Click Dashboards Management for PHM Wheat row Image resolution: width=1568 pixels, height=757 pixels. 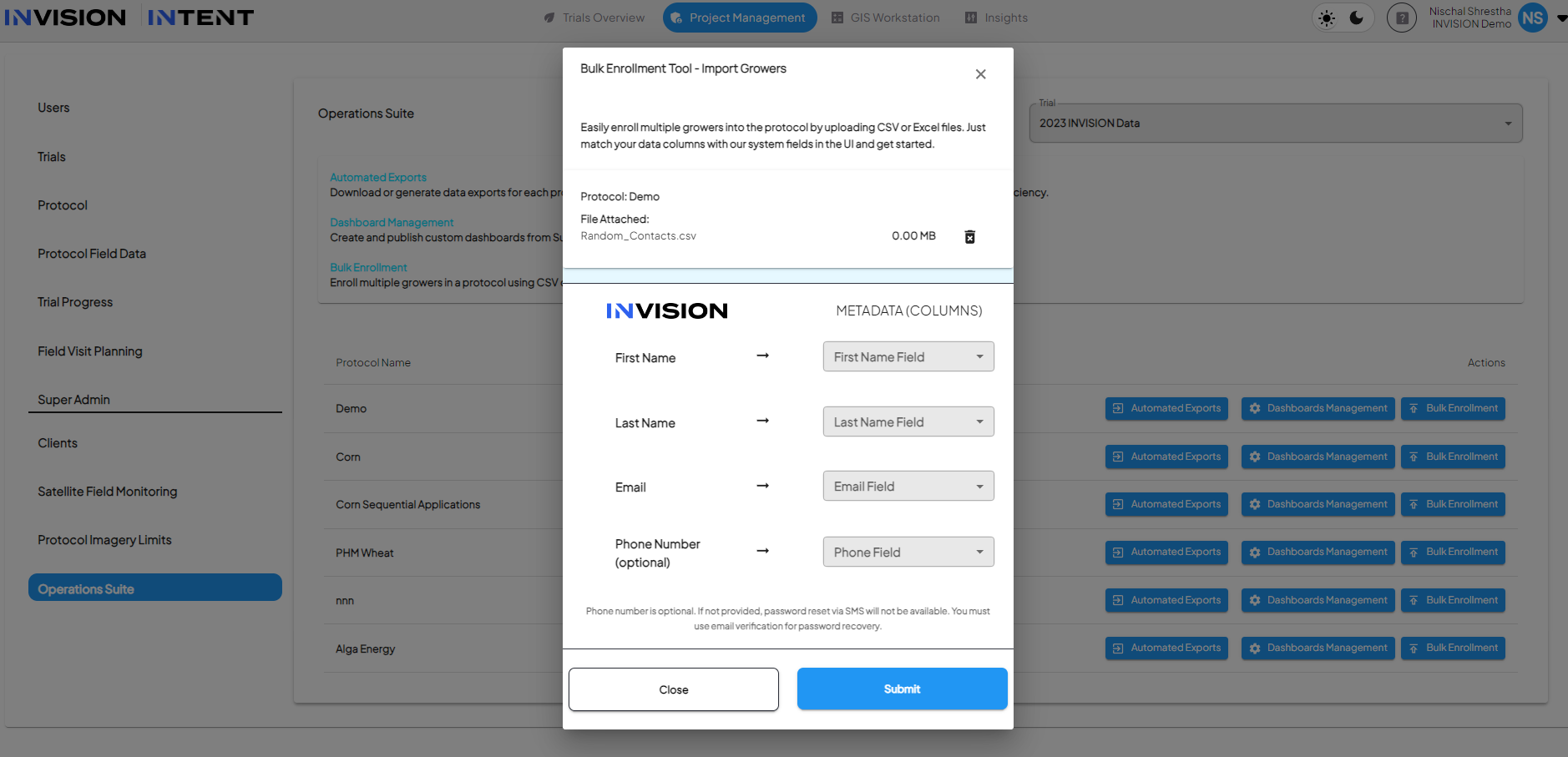click(x=1318, y=552)
